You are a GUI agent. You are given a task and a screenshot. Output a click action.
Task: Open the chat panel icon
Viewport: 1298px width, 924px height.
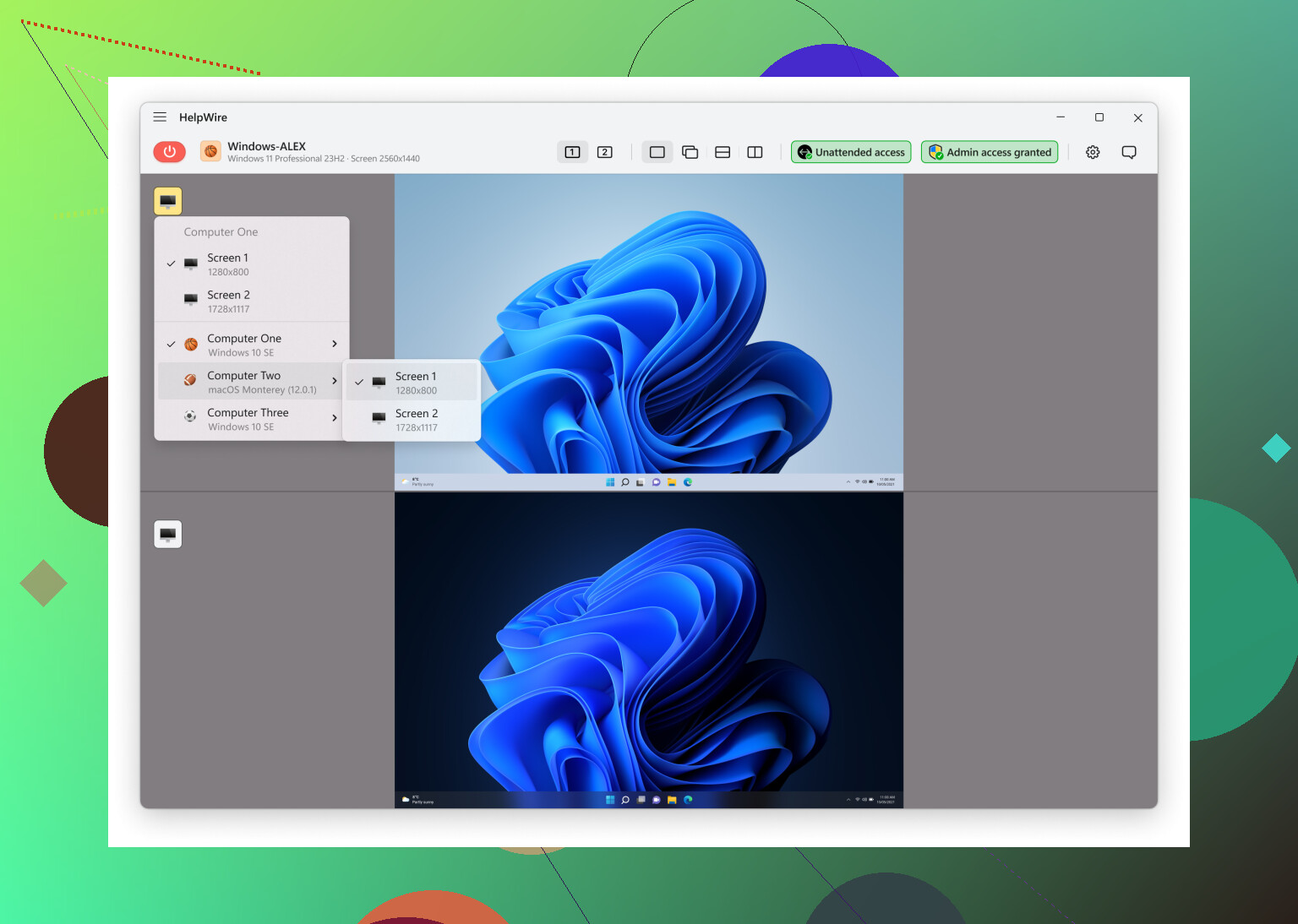point(1129,152)
